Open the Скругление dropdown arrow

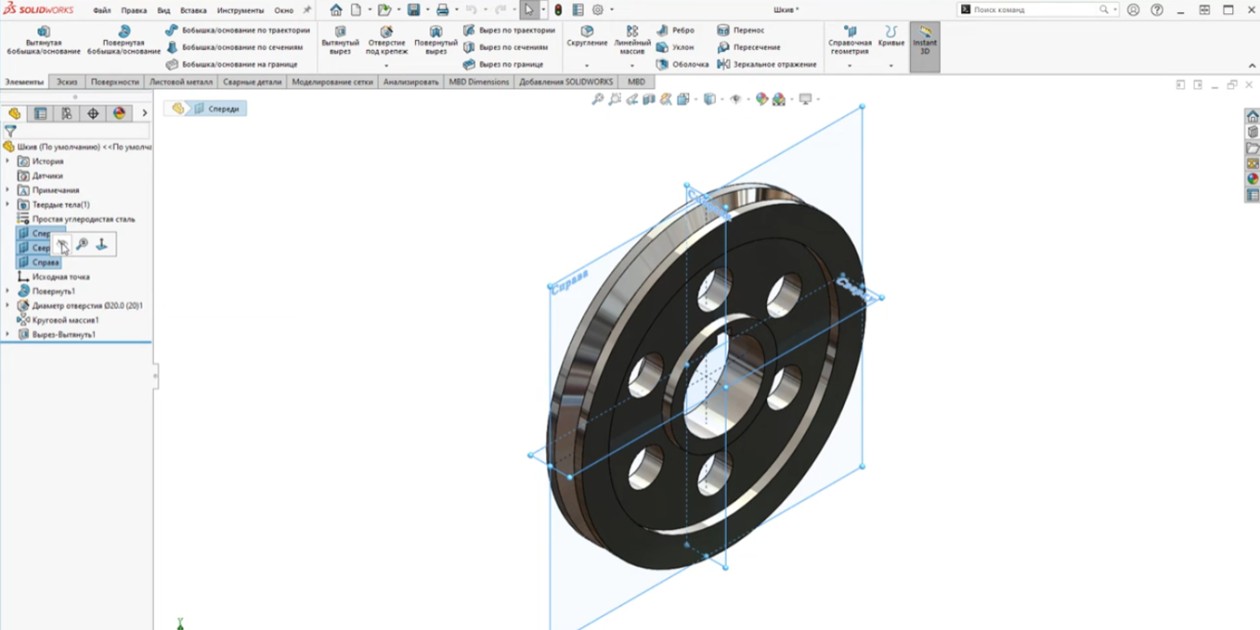pyautogui.click(x=587, y=65)
